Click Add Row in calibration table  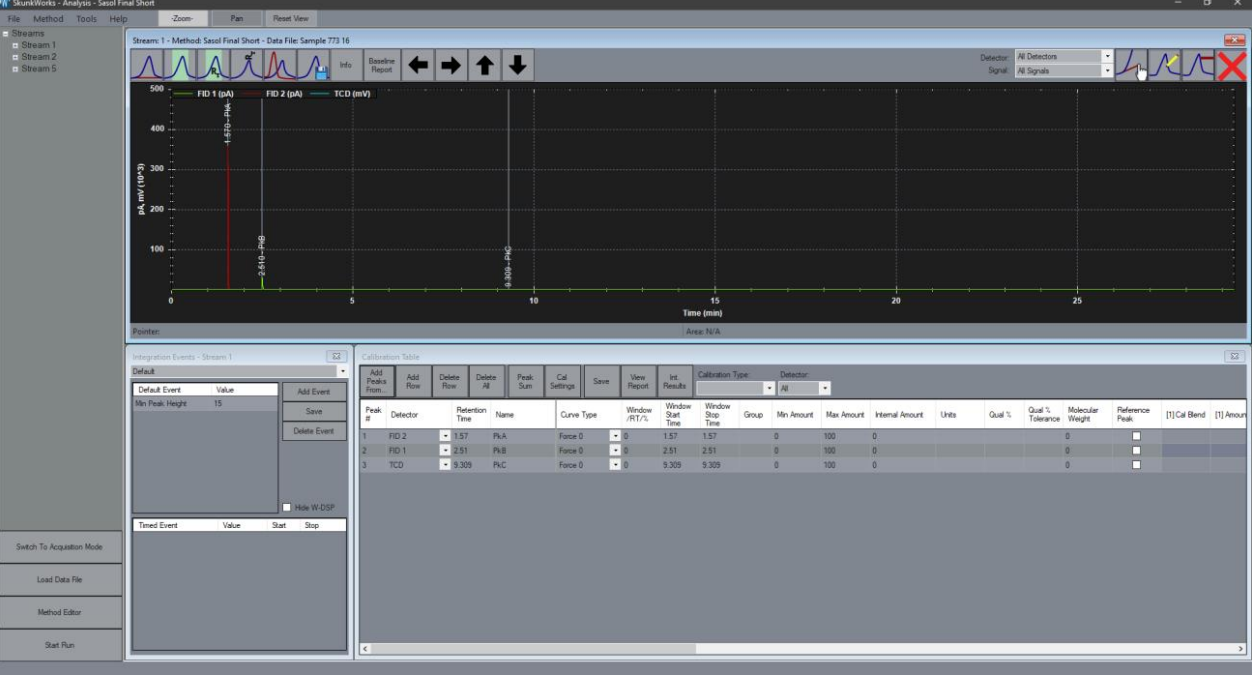coord(412,381)
